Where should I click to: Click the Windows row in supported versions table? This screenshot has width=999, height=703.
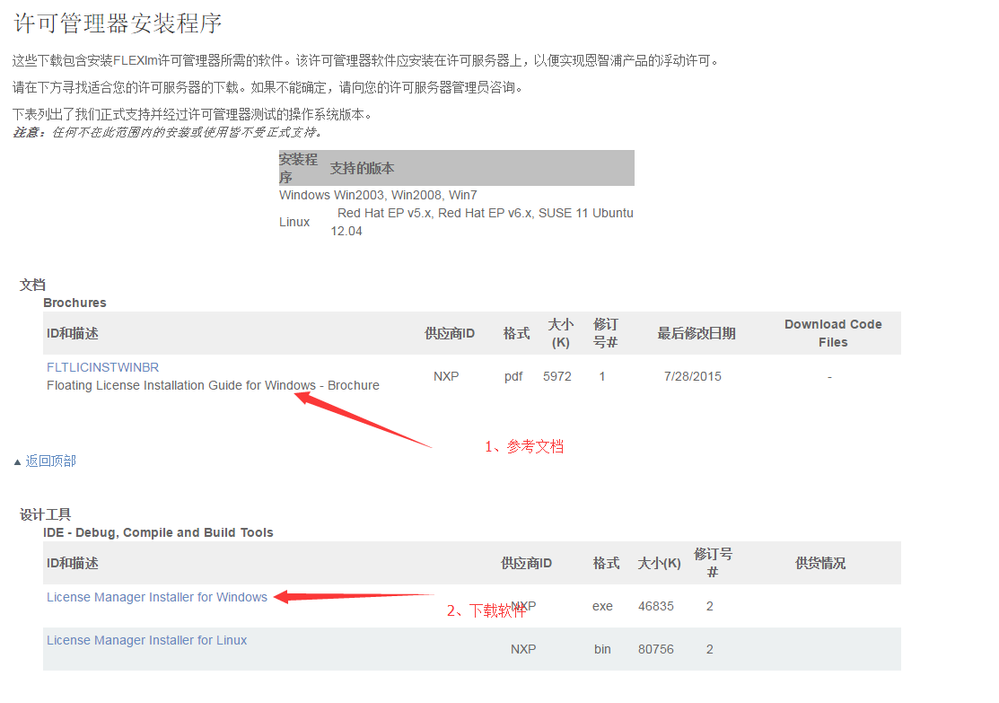click(456, 195)
